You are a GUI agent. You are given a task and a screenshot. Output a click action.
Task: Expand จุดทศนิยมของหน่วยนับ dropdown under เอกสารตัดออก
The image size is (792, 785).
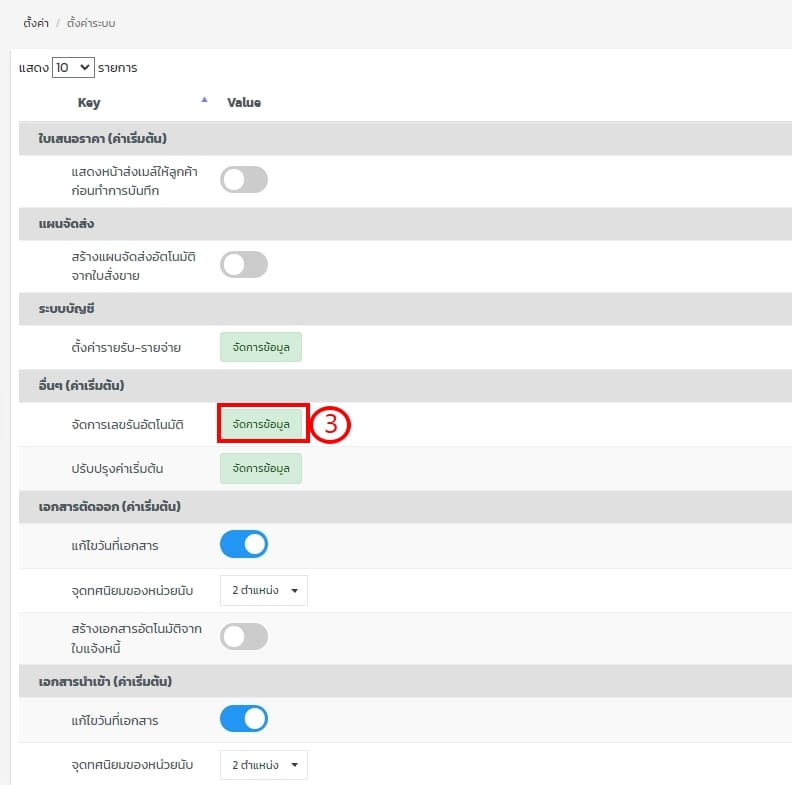(x=264, y=591)
